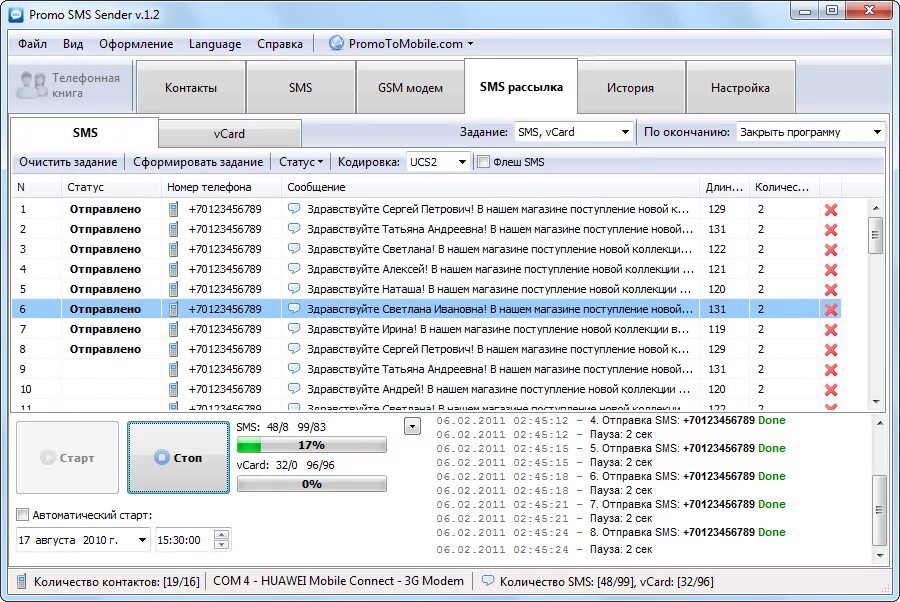Screen dimensions: 900x602
Task: Click the SMS count bubble icon in status bar
Action: 487,580
